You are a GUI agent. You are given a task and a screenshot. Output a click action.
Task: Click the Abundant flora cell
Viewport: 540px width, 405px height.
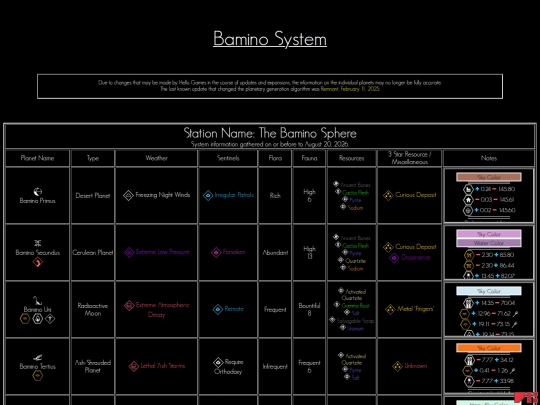275,252
